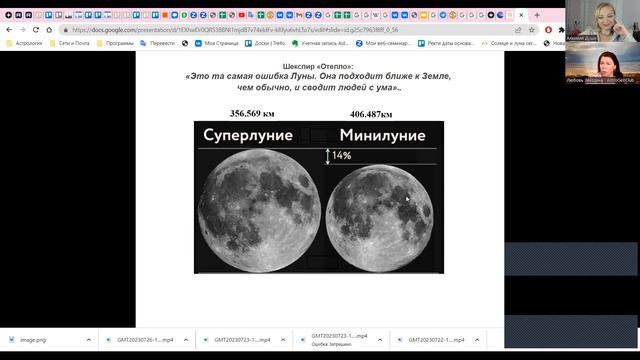Click the 406.487км distance label

371,114
